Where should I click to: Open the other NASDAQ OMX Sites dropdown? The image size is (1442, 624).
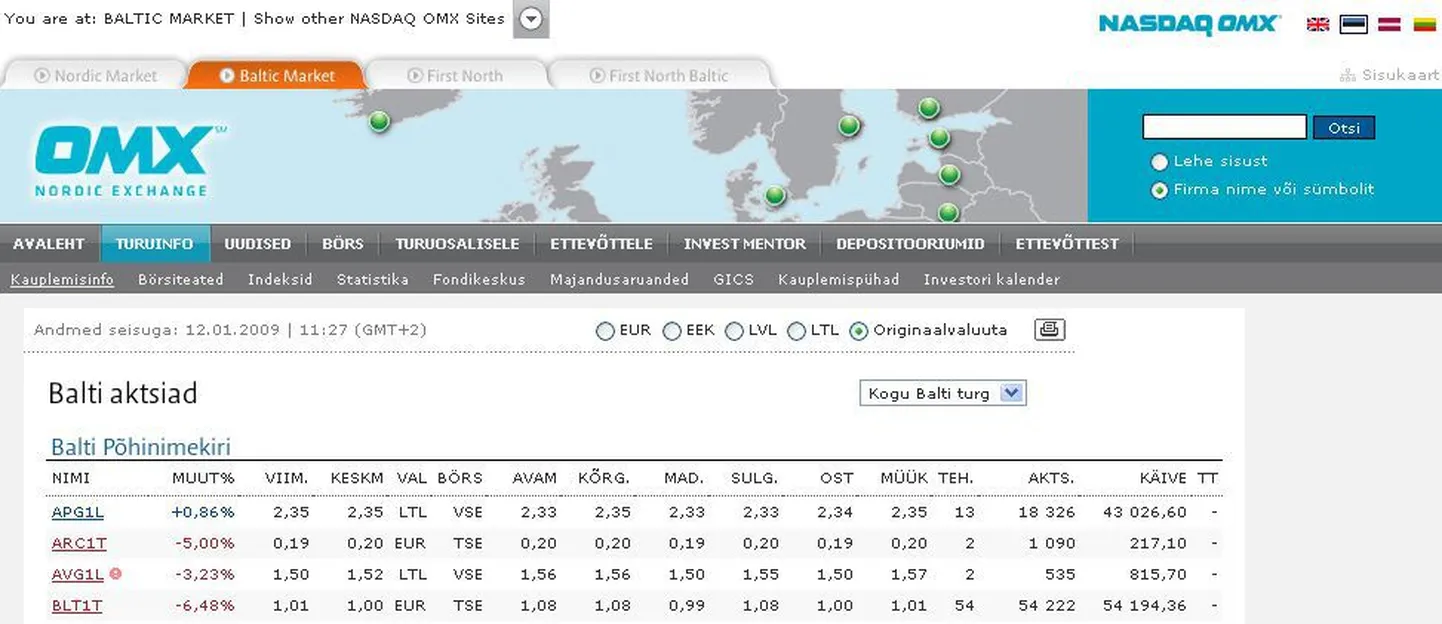click(531, 19)
